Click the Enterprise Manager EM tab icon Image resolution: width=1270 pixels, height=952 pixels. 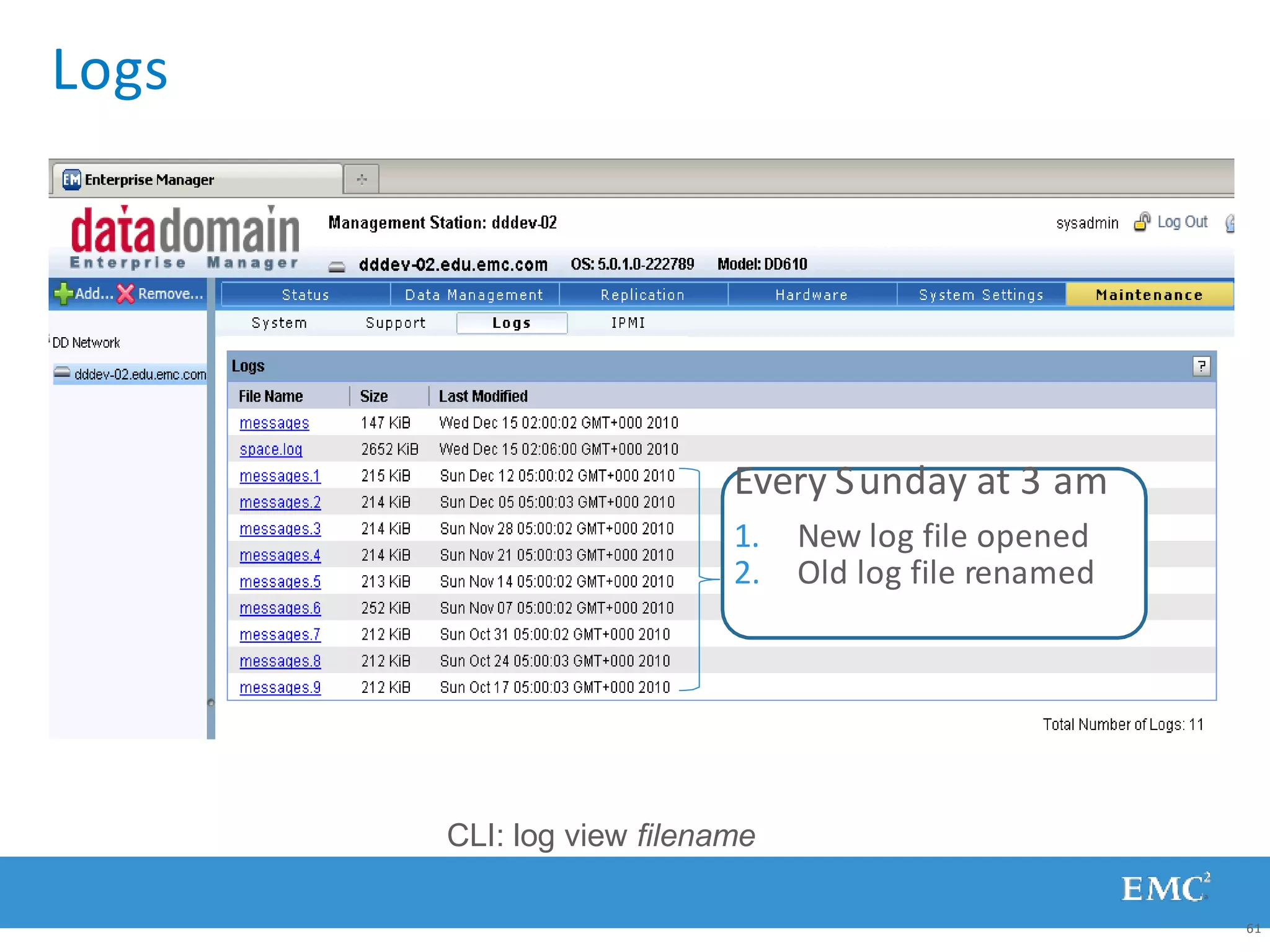click(x=71, y=180)
